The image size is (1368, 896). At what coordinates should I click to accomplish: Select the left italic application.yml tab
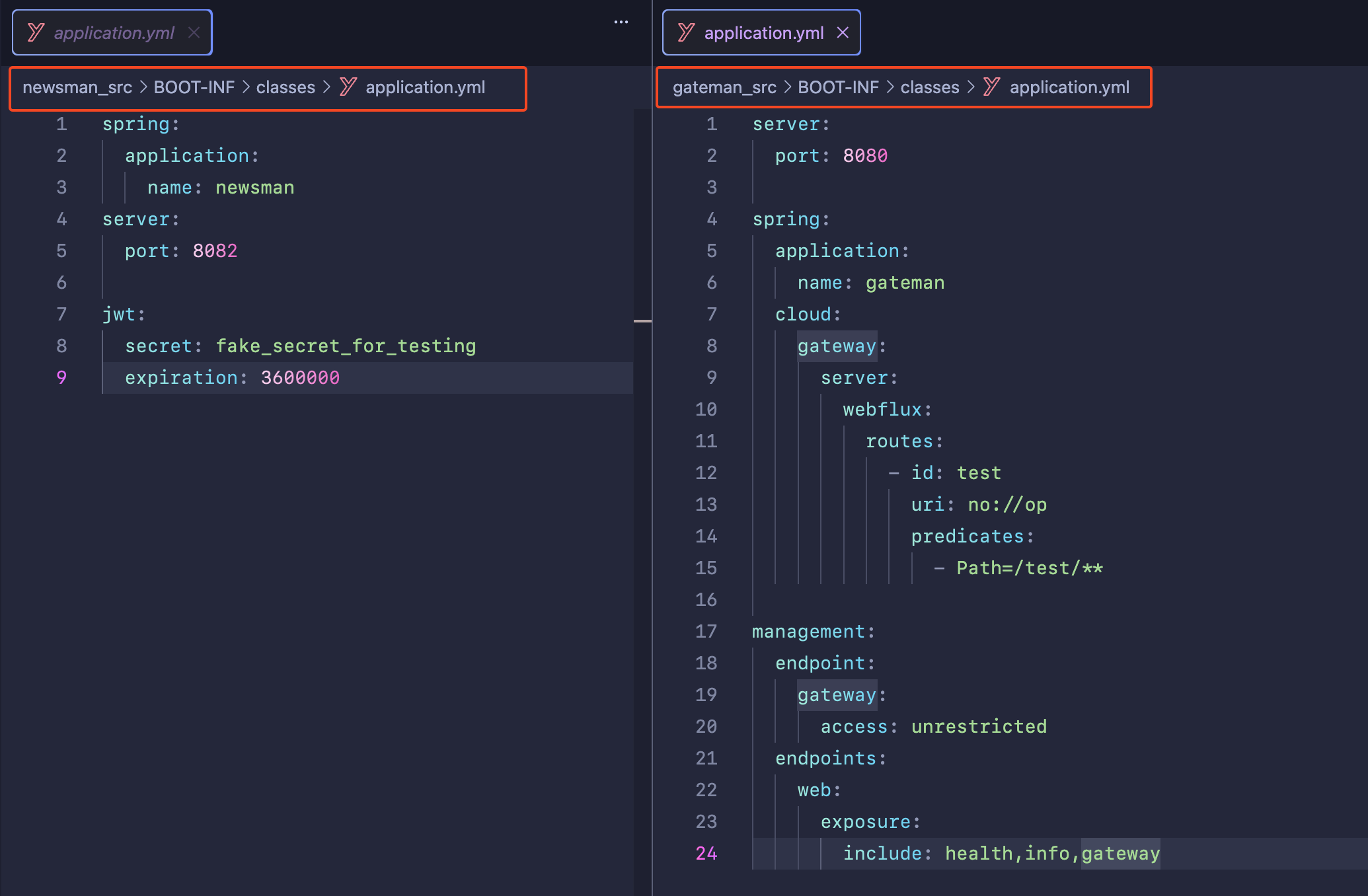[114, 32]
